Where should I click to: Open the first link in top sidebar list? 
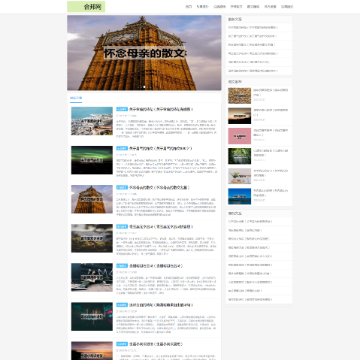(253, 28)
